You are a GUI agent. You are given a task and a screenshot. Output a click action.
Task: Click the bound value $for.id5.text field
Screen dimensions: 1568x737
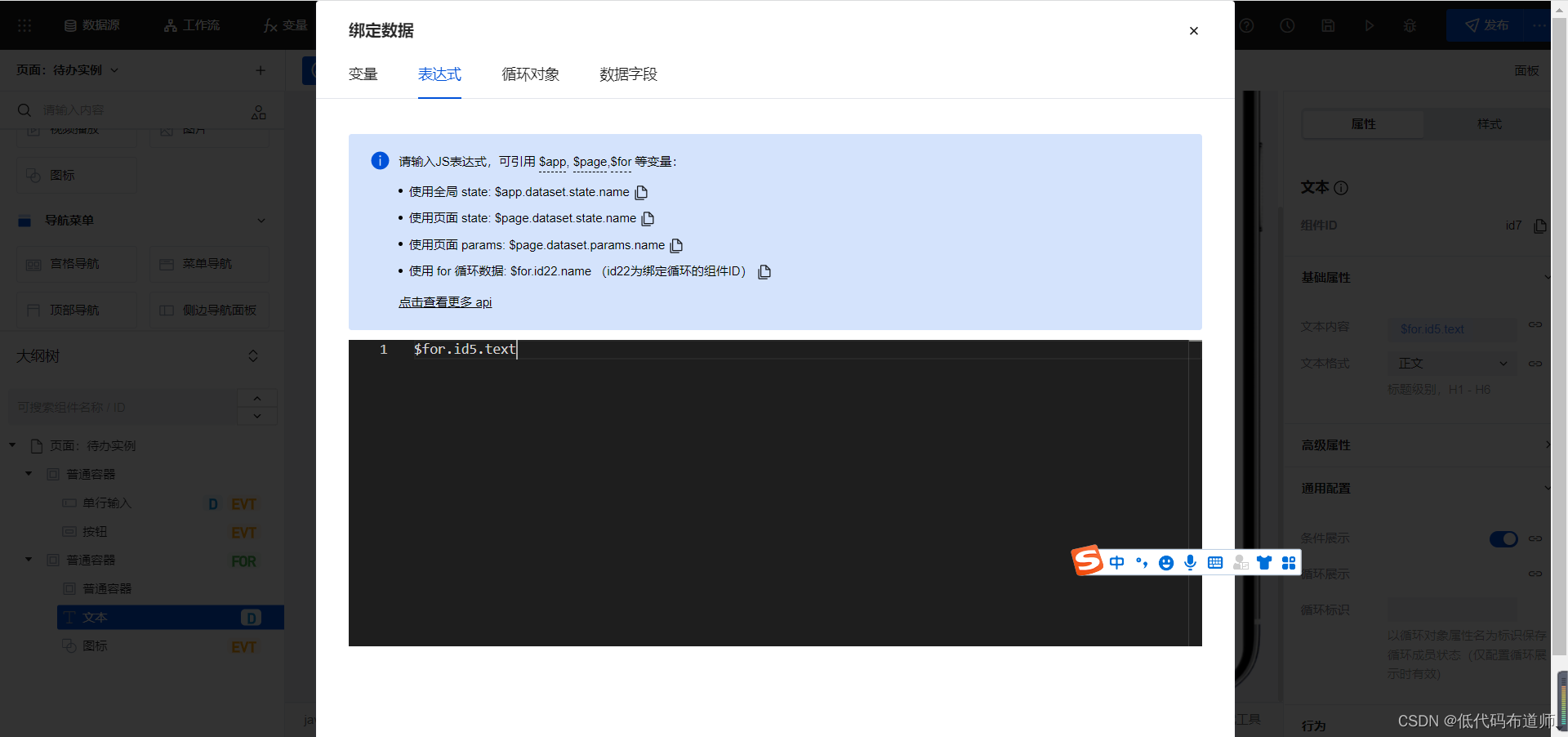pyautogui.click(x=1452, y=329)
